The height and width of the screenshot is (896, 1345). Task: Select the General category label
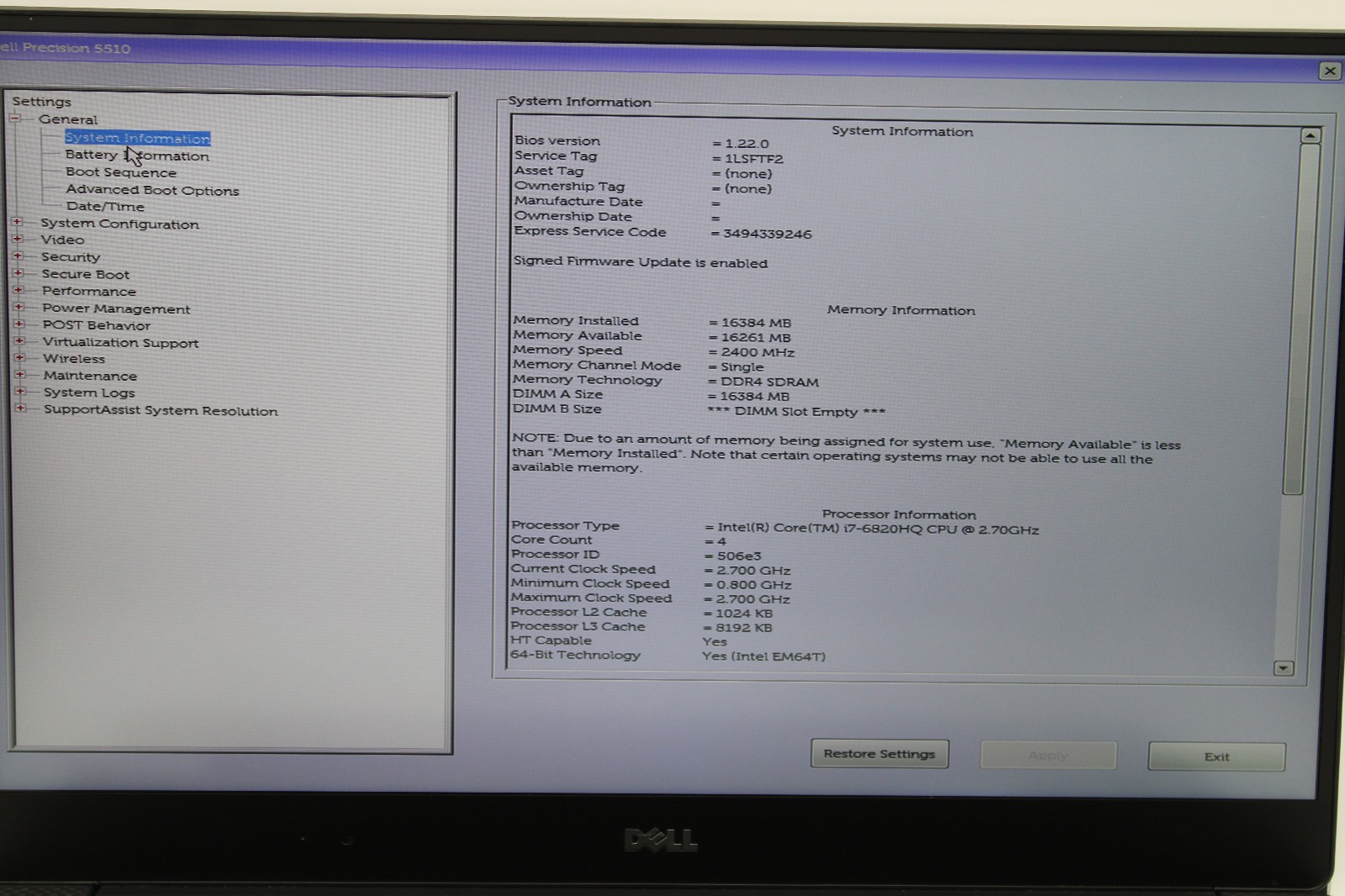(68, 119)
